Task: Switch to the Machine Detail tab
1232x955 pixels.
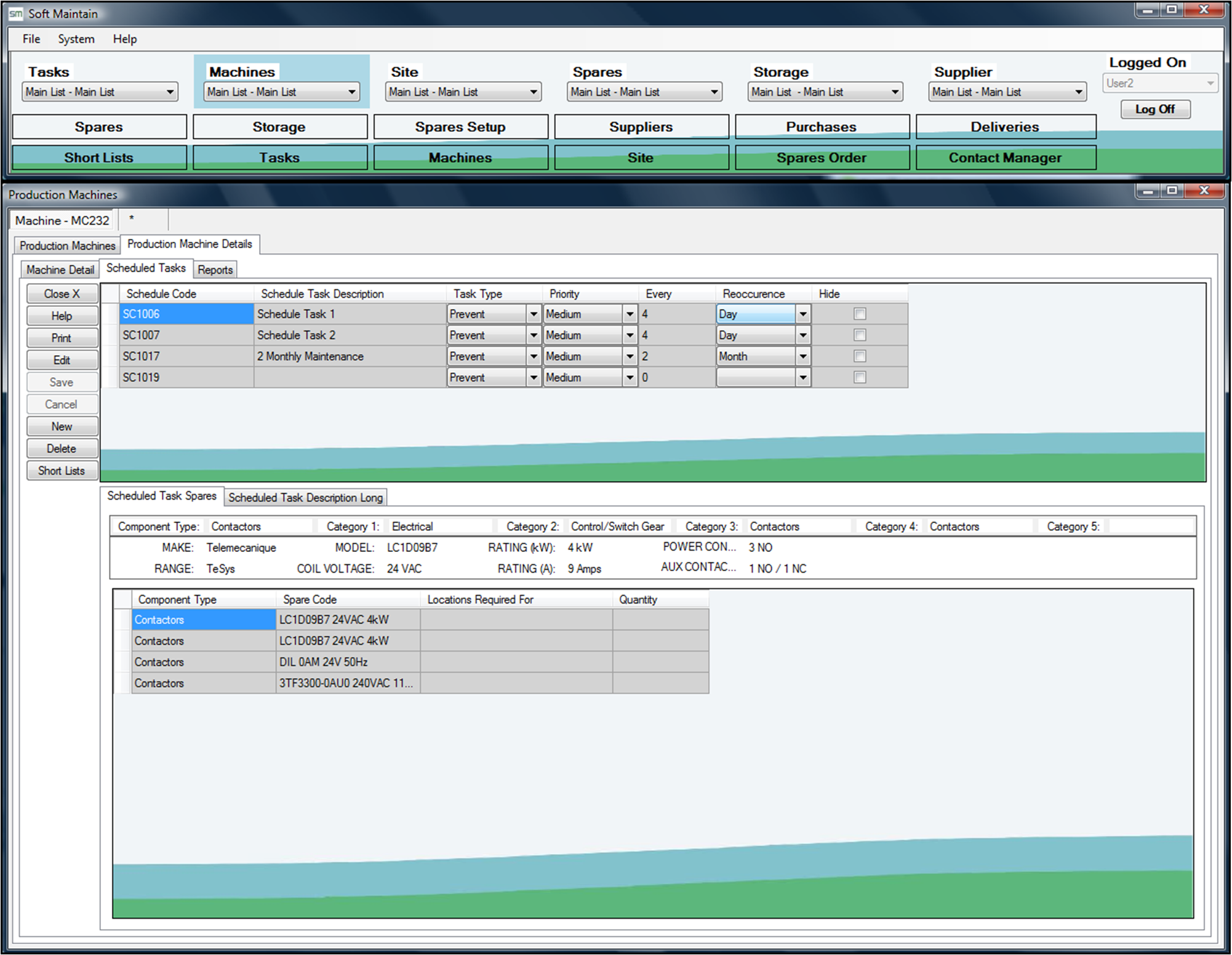Action: [x=60, y=270]
